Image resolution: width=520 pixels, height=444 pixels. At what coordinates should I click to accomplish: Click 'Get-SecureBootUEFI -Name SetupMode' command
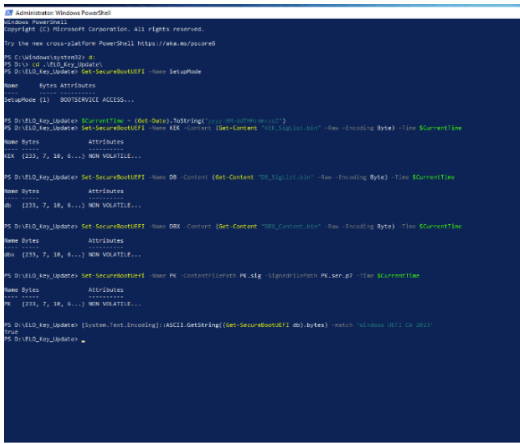point(141,72)
